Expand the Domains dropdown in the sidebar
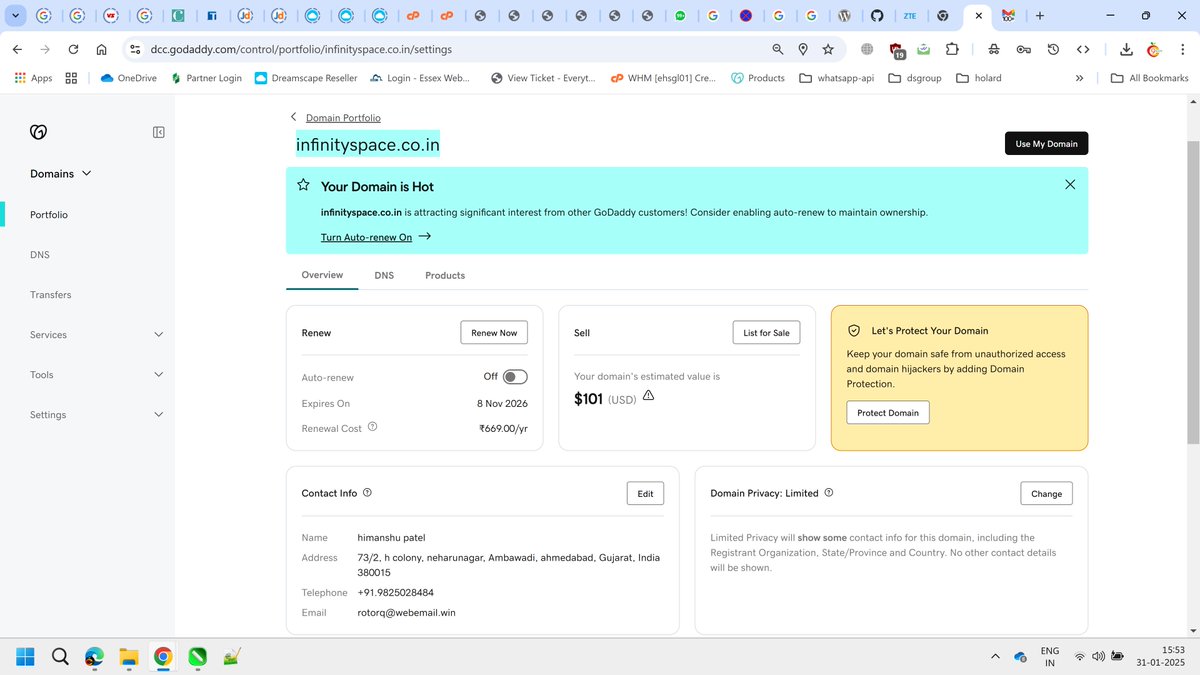 (x=61, y=173)
